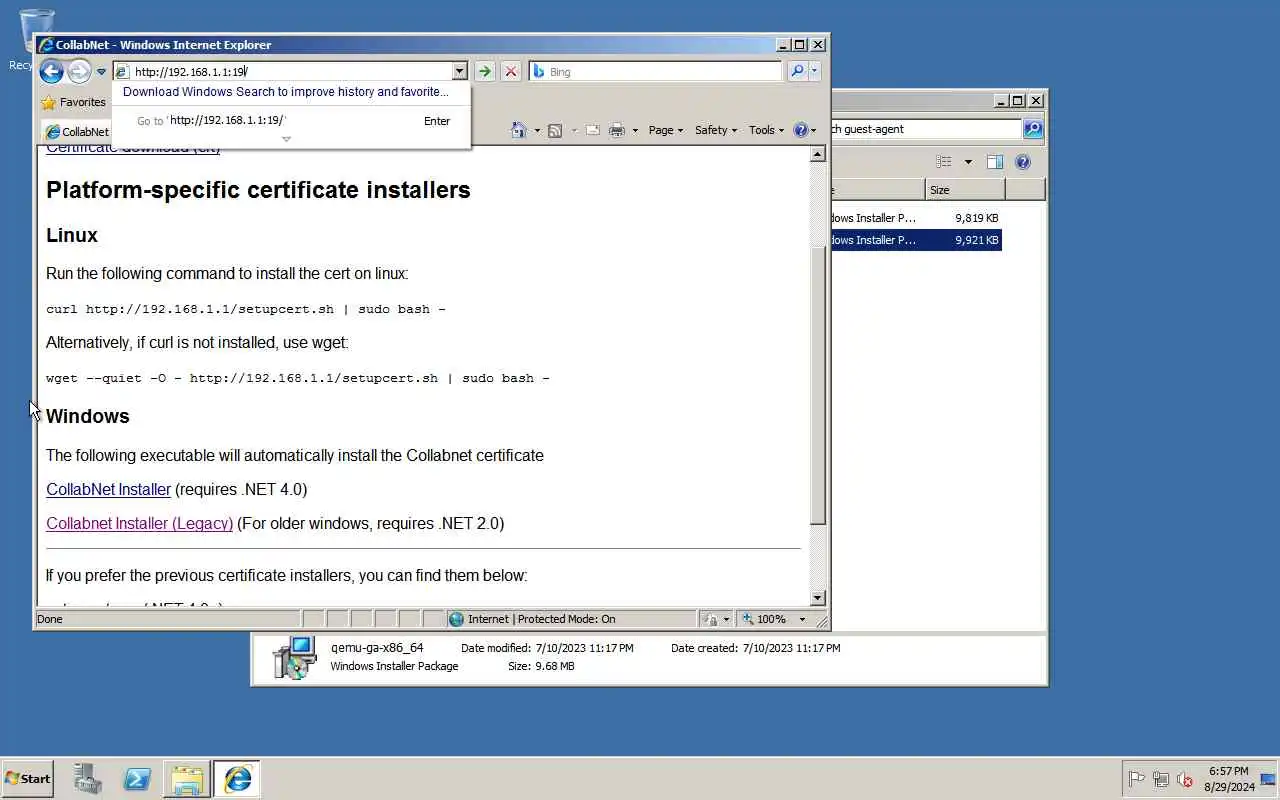Viewport: 1280px width, 800px height.
Task: Open the Tools menu
Action: (x=767, y=130)
